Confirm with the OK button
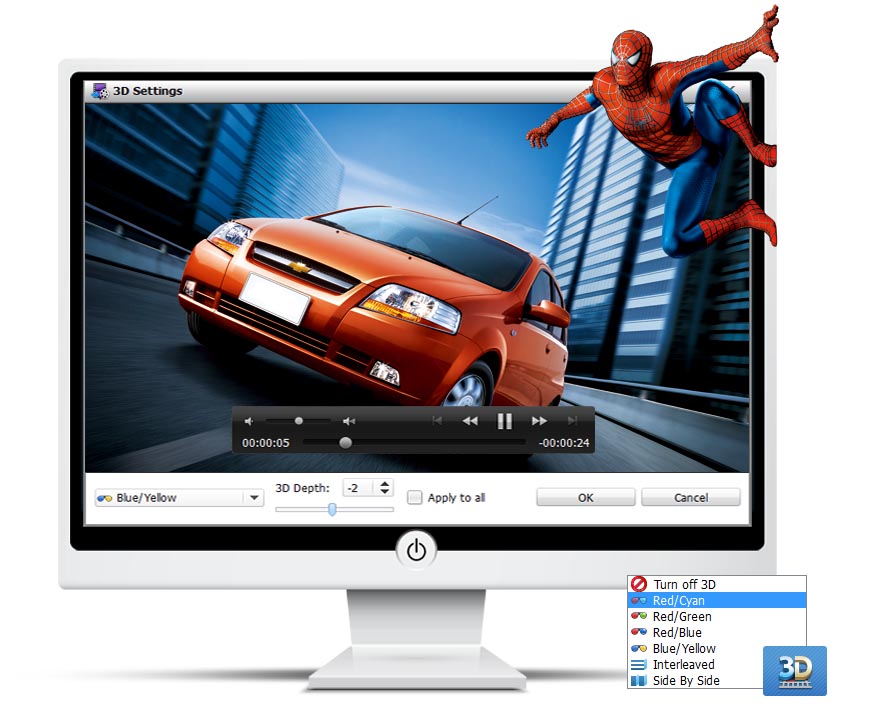Viewport: 886px width, 715px height. point(585,497)
